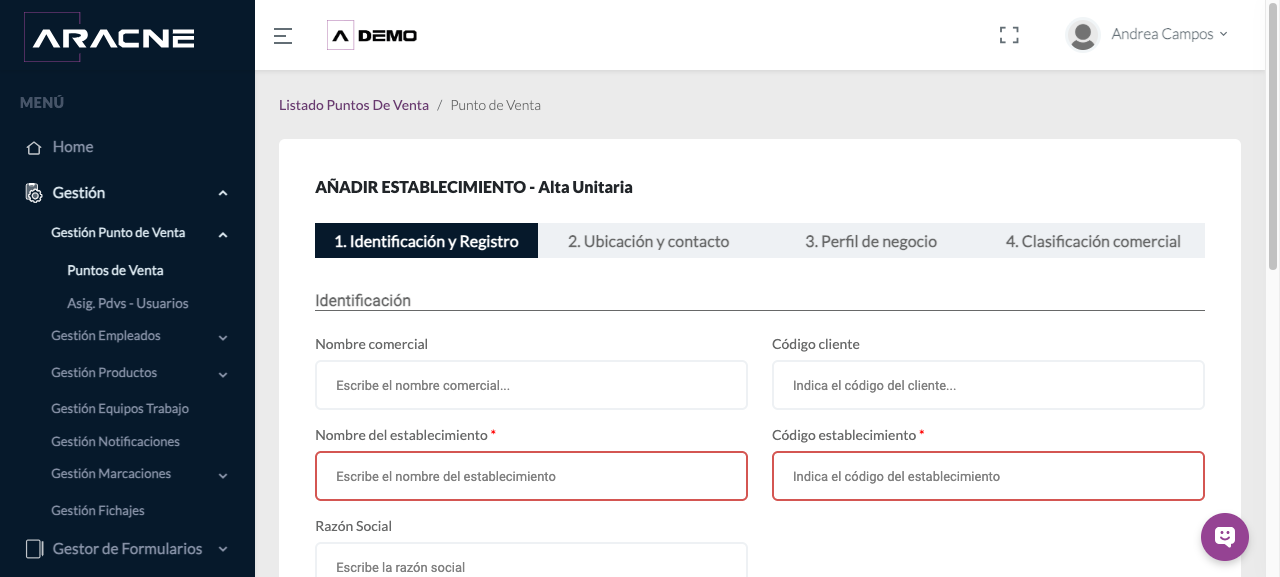This screenshot has height=577, width=1280.
Task: Click the ARACNE logo in sidebar
Action: pyautogui.click(x=108, y=38)
